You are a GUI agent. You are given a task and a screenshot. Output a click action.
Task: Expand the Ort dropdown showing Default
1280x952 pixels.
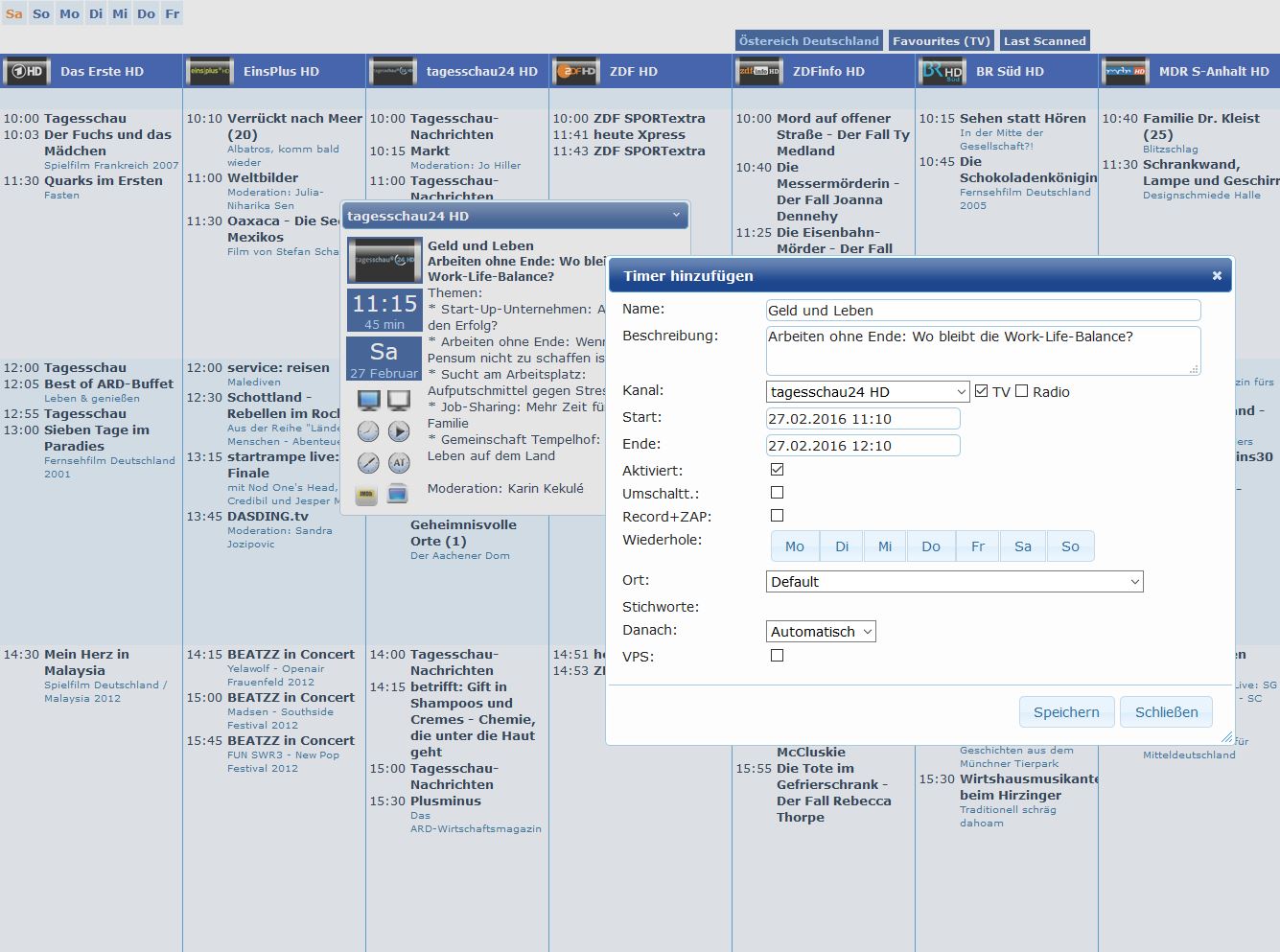tap(955, 582)
